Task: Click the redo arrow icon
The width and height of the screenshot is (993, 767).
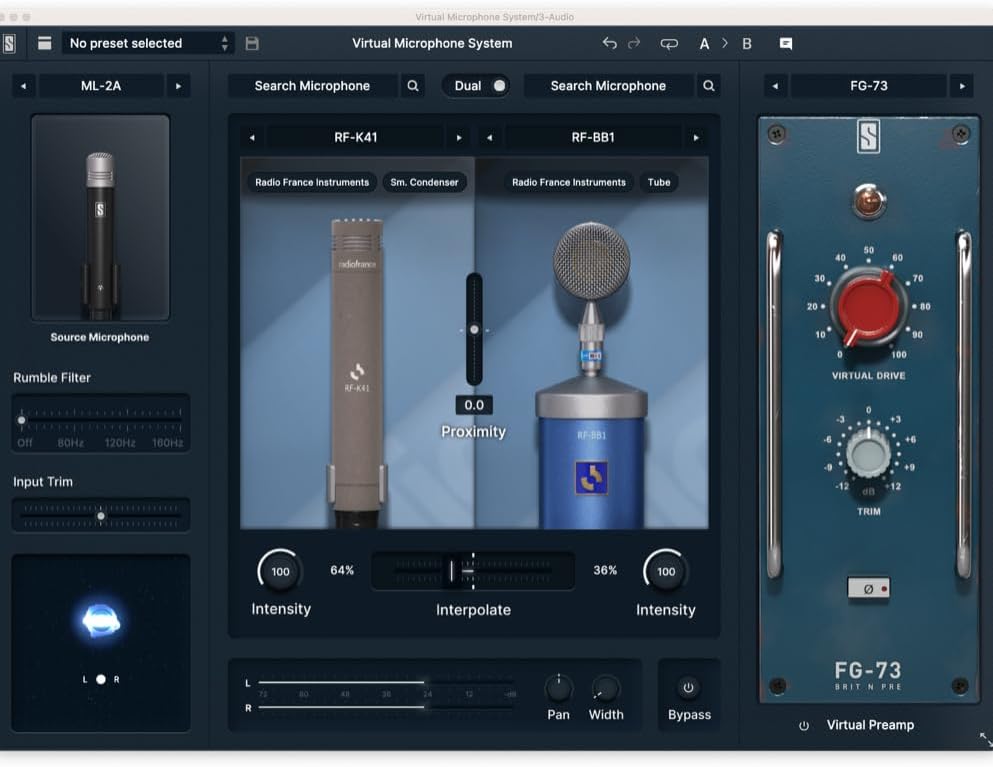Action: (634, 43)
